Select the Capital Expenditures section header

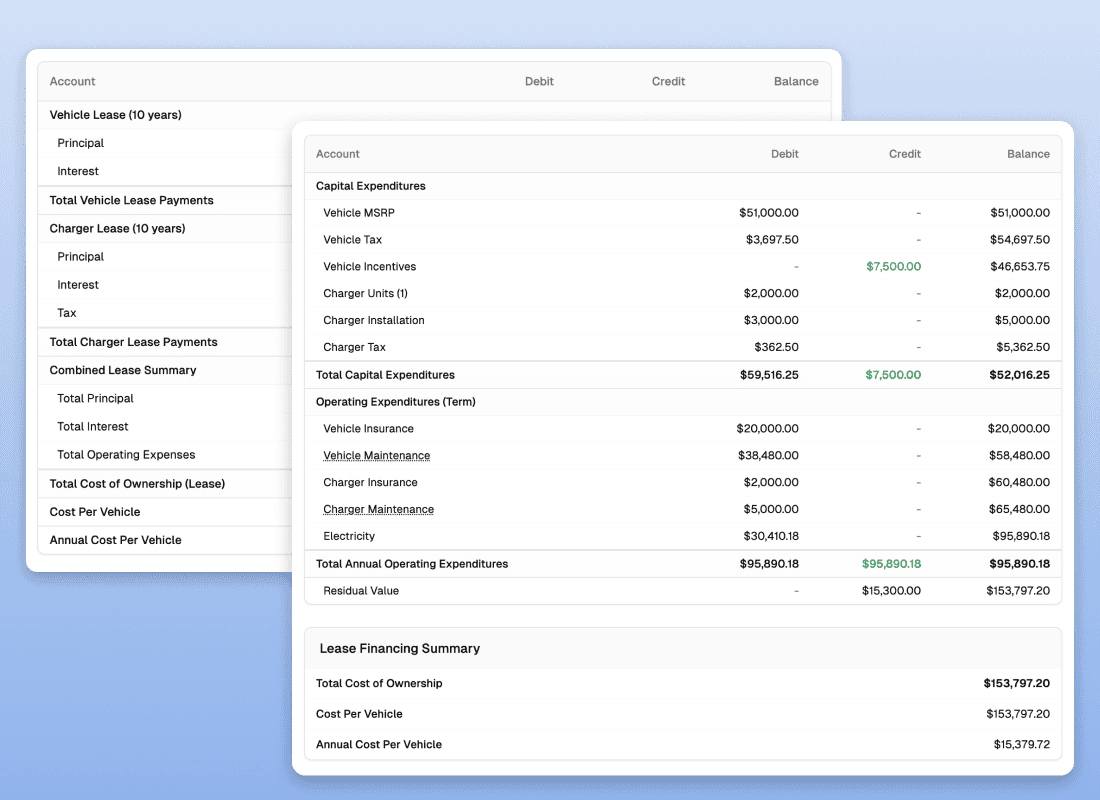(x=371, y=186)
